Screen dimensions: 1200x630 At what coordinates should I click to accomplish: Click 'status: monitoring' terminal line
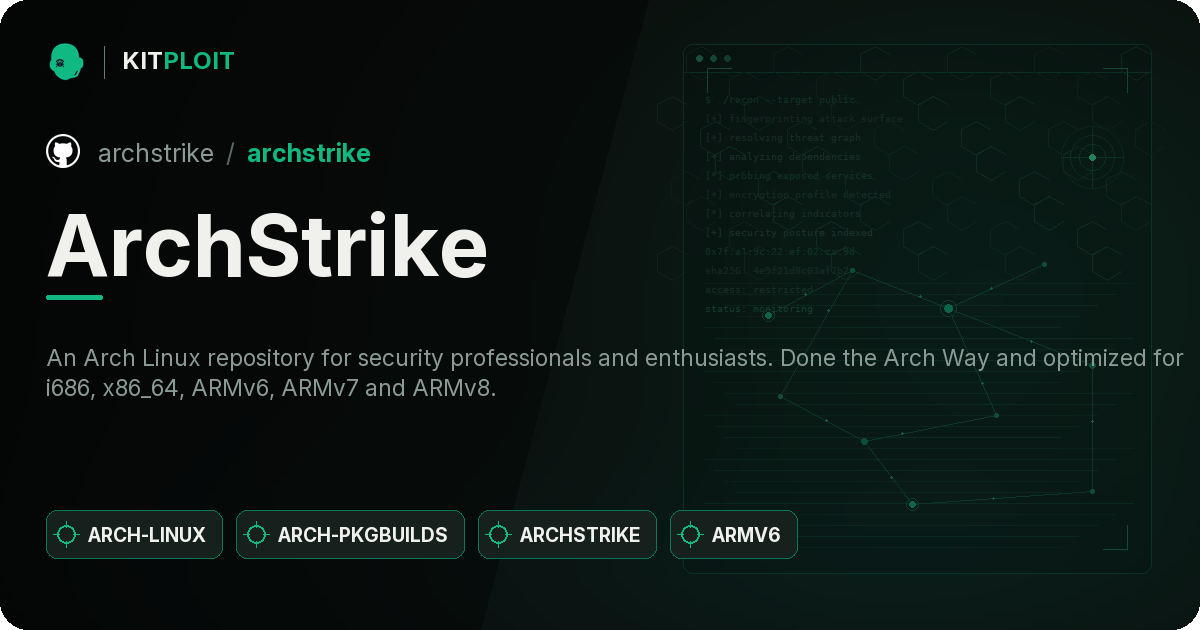click(759, 309)
